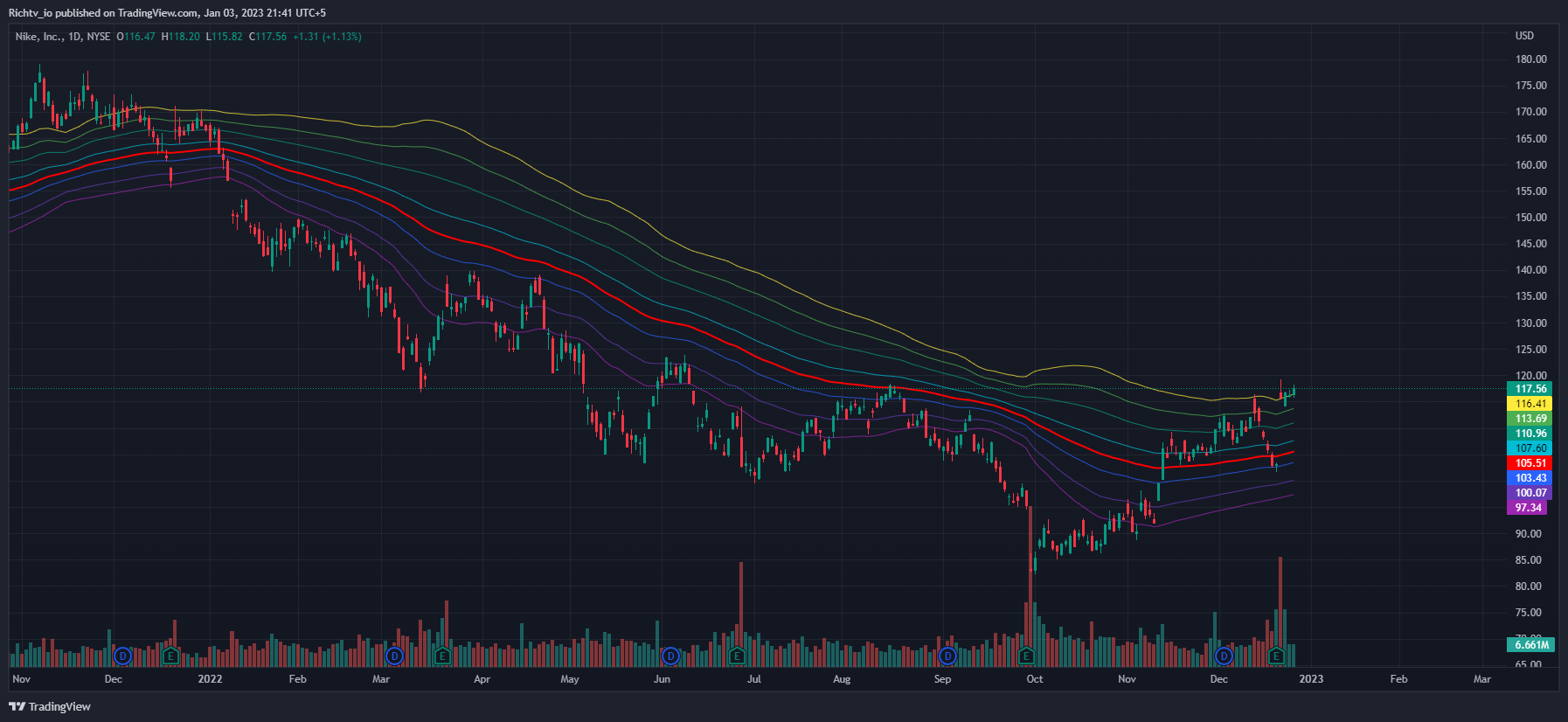Click the high value H118.20
Image resolution: width=1568 pixels, height=722 pixels.
coord(181,37)
